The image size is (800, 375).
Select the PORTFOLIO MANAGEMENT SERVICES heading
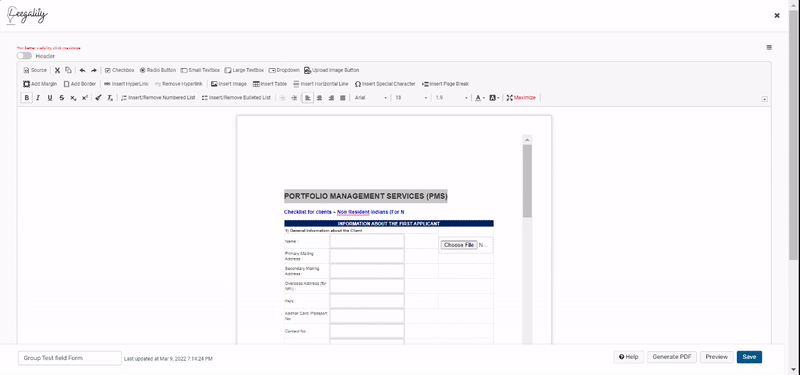coord(366,196)
